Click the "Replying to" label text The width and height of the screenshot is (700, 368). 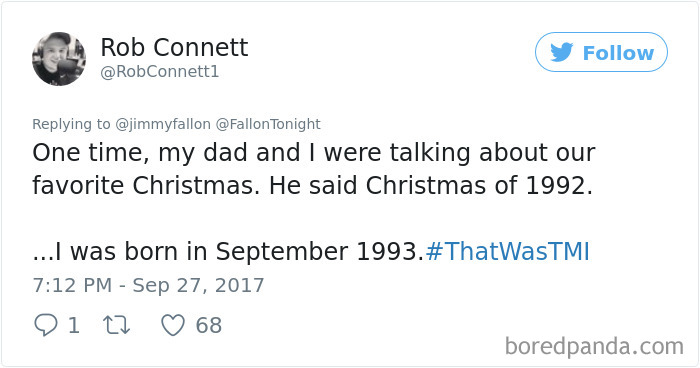point(71,124)
